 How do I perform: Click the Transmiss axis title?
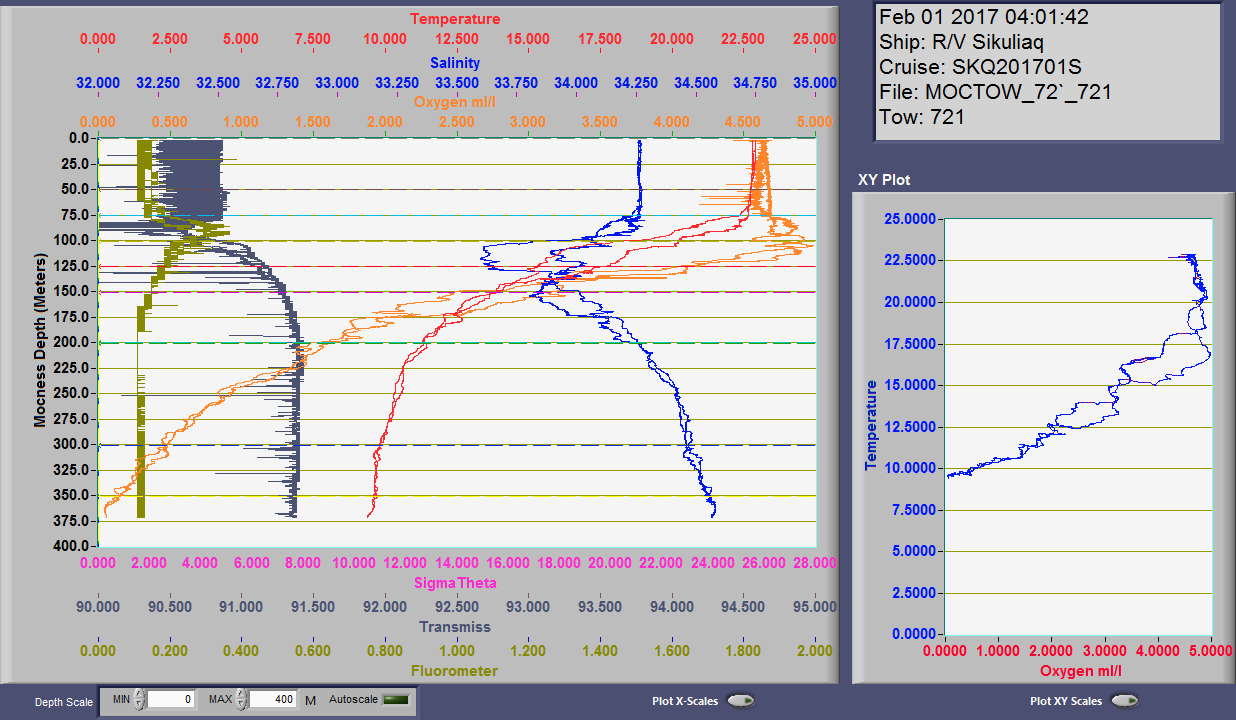[455, 627]
